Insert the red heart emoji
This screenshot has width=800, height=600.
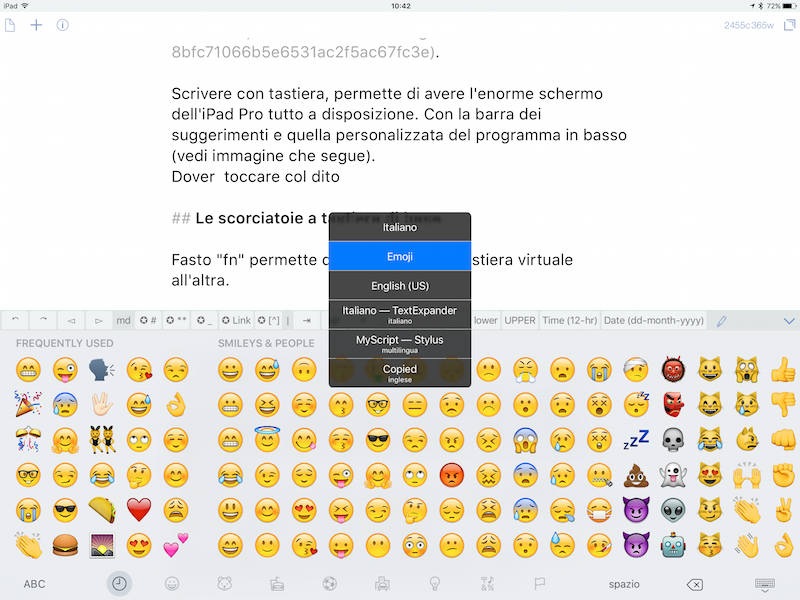(x=139, y=510)
